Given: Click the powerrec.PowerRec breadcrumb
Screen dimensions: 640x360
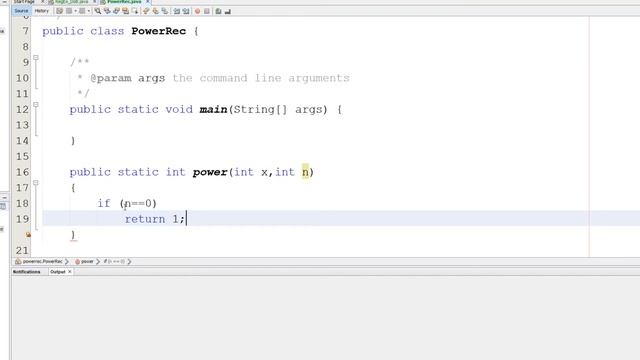Looking at the screenshot, I should point(39,261).
